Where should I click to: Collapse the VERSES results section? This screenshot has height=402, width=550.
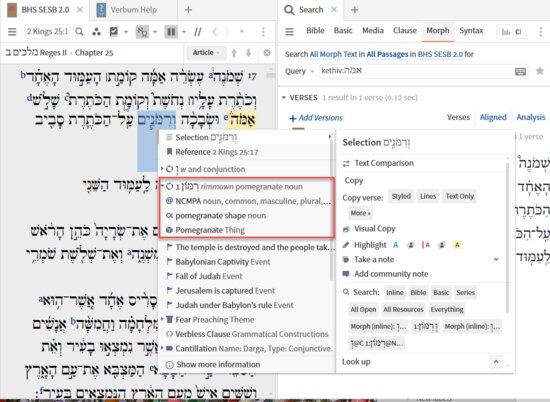[x=284, y=98]
